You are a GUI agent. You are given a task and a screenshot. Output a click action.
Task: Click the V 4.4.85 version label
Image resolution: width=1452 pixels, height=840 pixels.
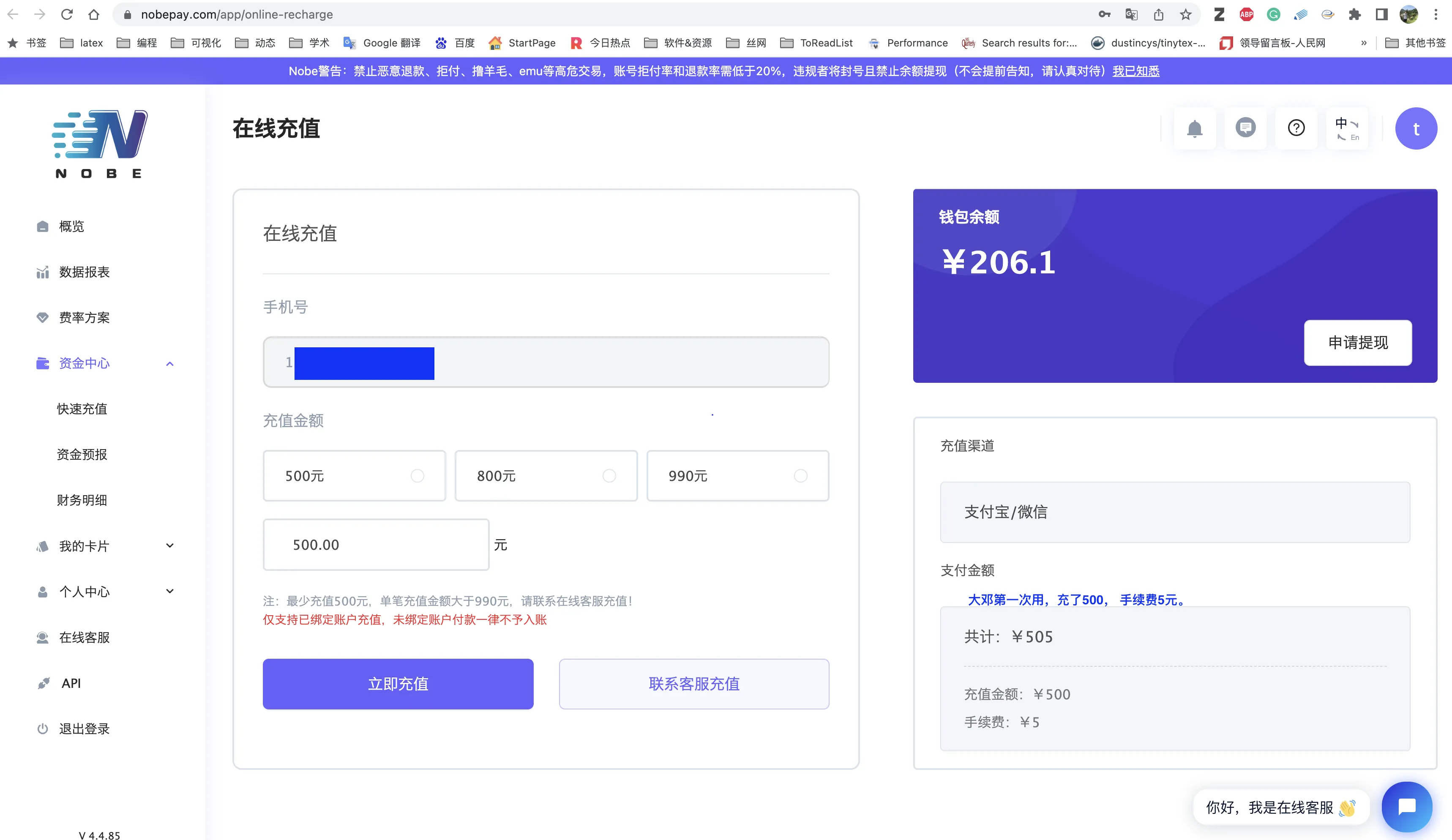(x=99, y=835)
